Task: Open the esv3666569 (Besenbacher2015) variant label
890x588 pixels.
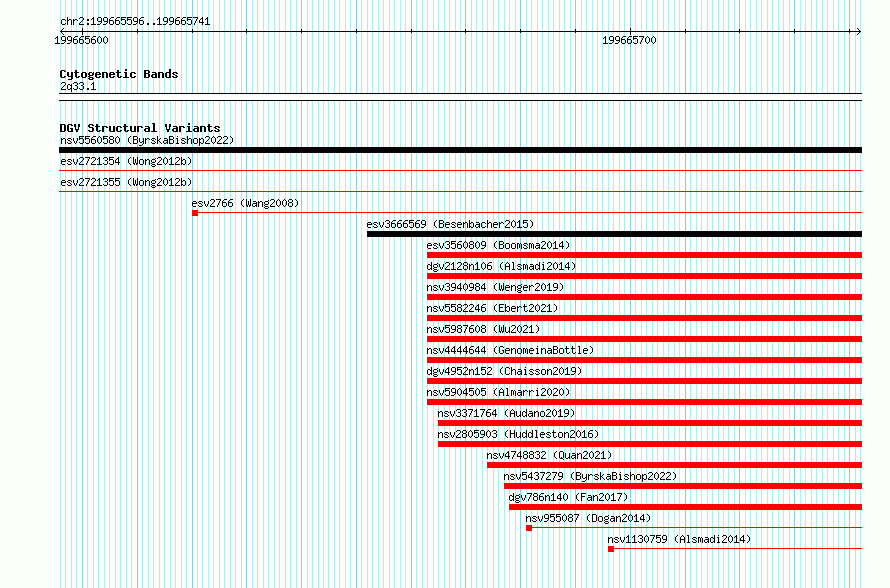Action: click(450, 224)
